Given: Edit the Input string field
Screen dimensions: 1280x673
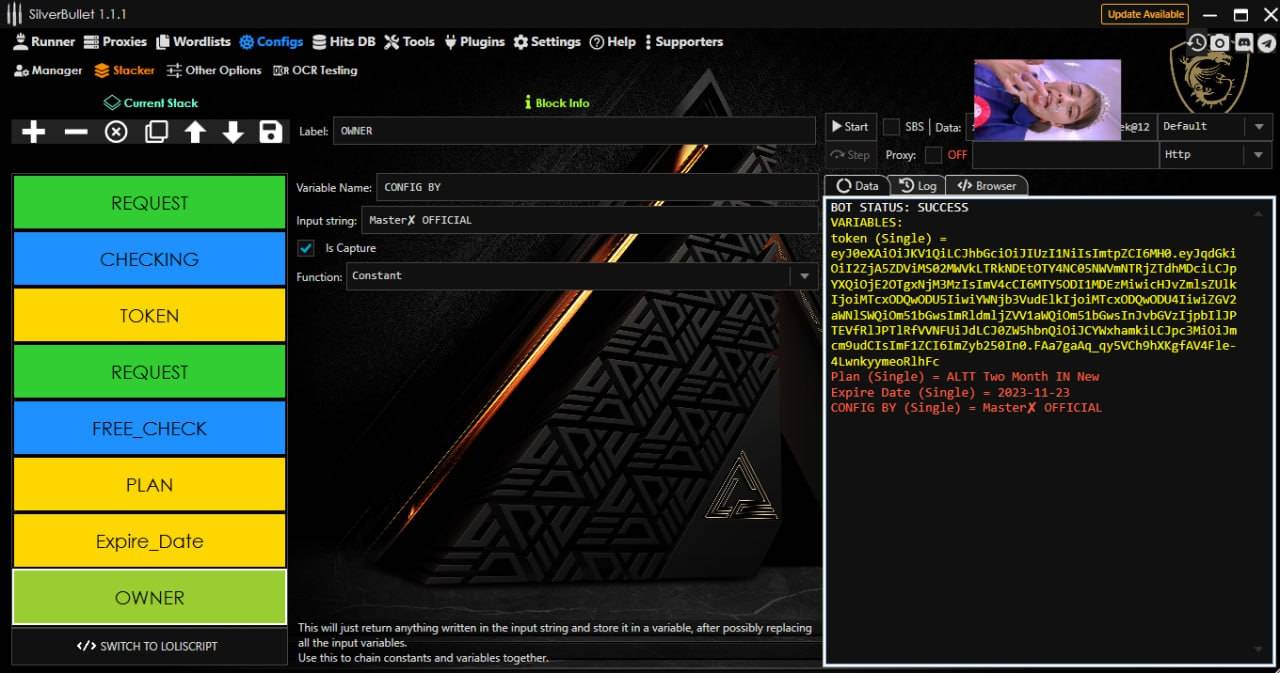Looking at the screenshot, I should (x=590, y=220).
